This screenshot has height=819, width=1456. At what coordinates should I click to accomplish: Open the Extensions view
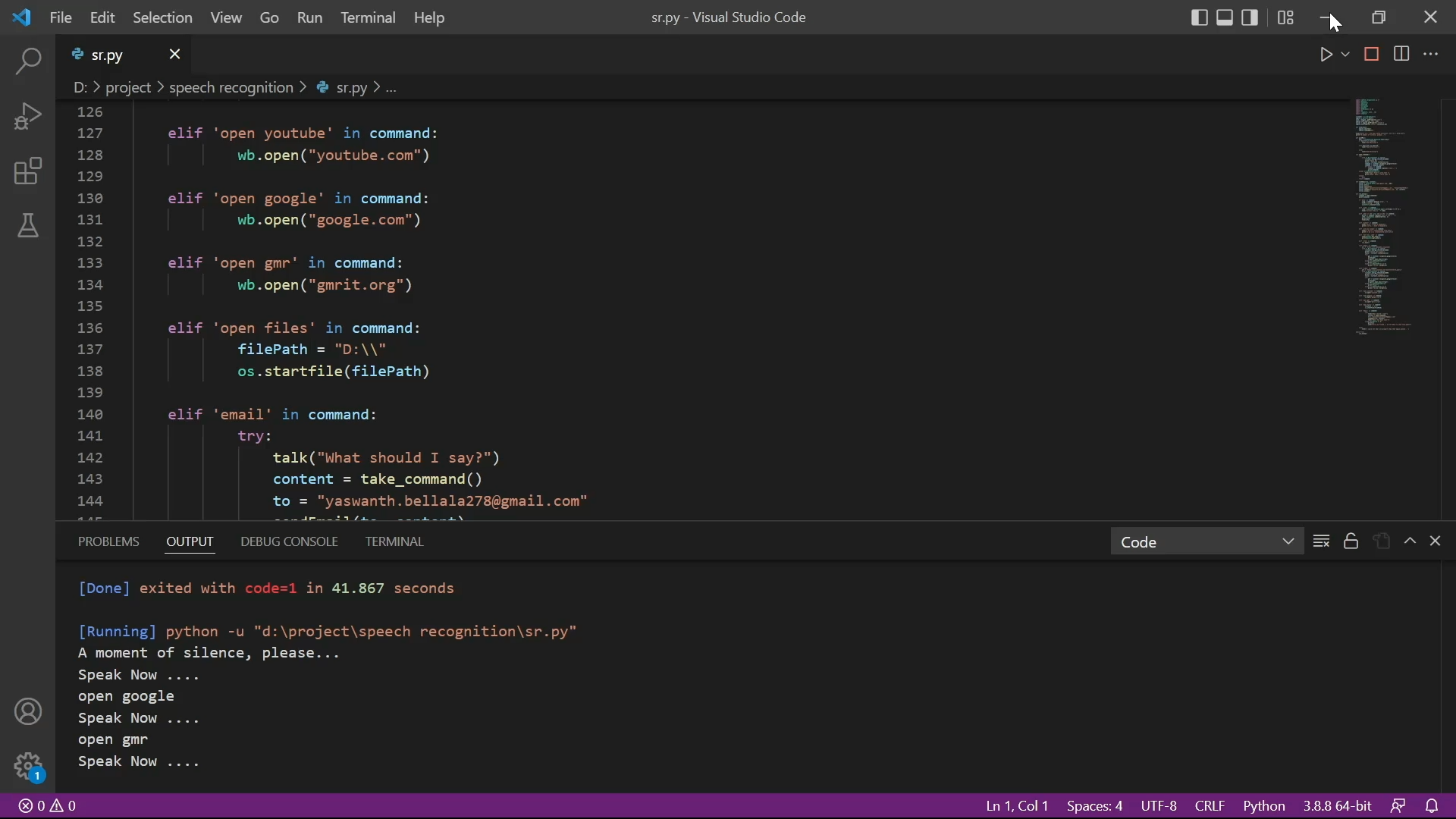[x=28, y=171]
